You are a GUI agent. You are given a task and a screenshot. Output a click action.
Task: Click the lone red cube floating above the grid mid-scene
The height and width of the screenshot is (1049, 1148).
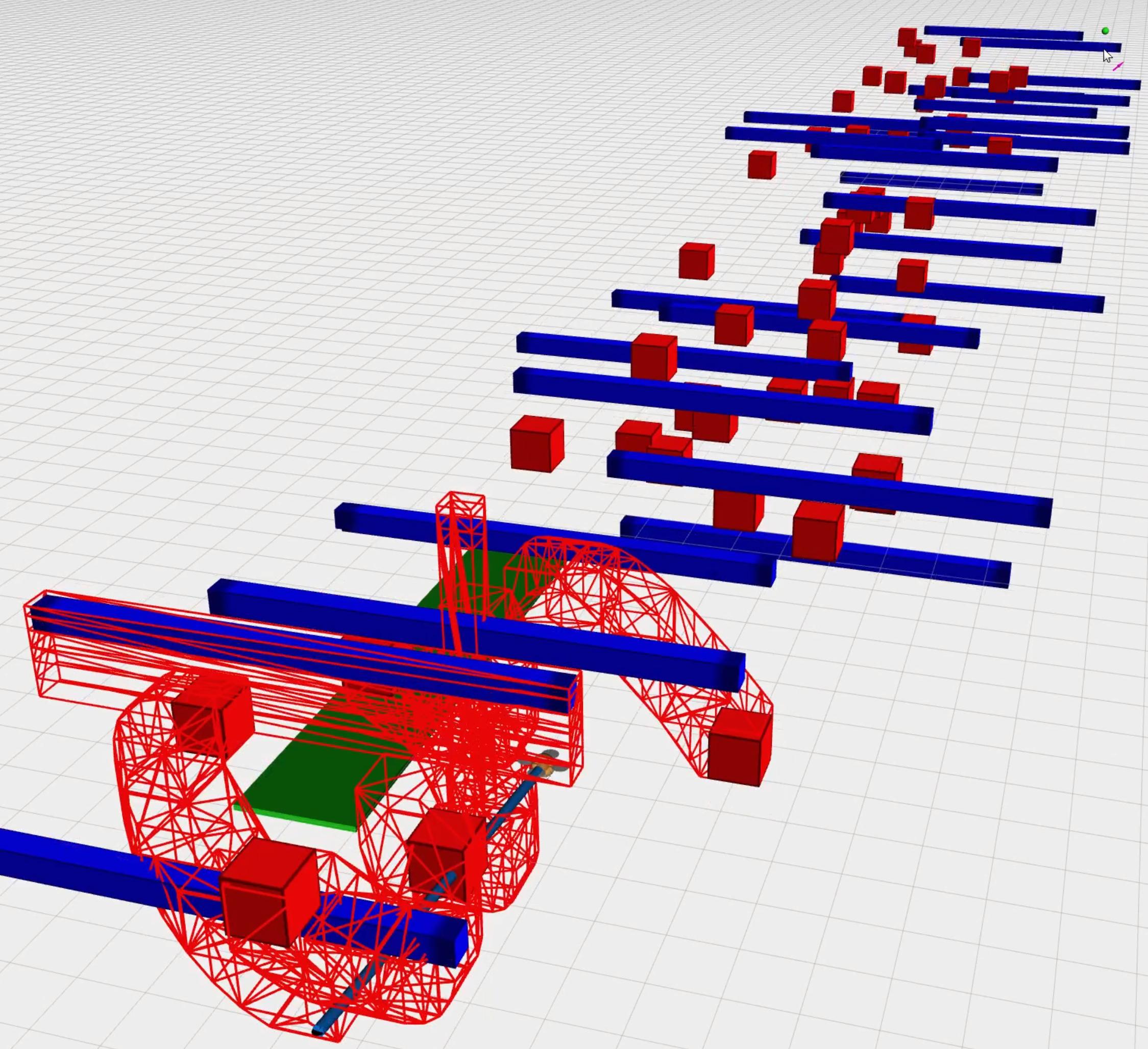[x=696, y=261]
